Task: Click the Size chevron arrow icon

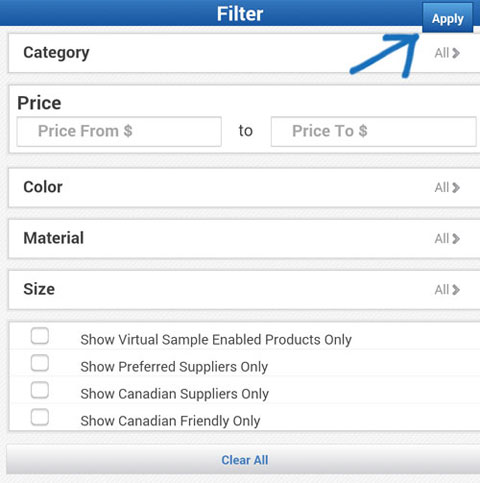Action: click(x=456, y=290)
